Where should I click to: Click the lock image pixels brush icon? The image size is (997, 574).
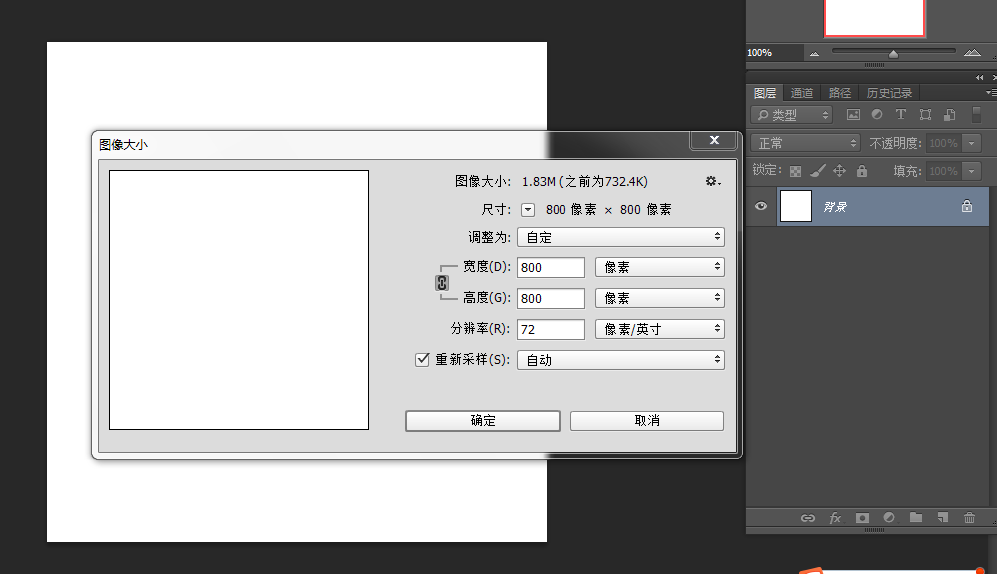click(818, 171)
